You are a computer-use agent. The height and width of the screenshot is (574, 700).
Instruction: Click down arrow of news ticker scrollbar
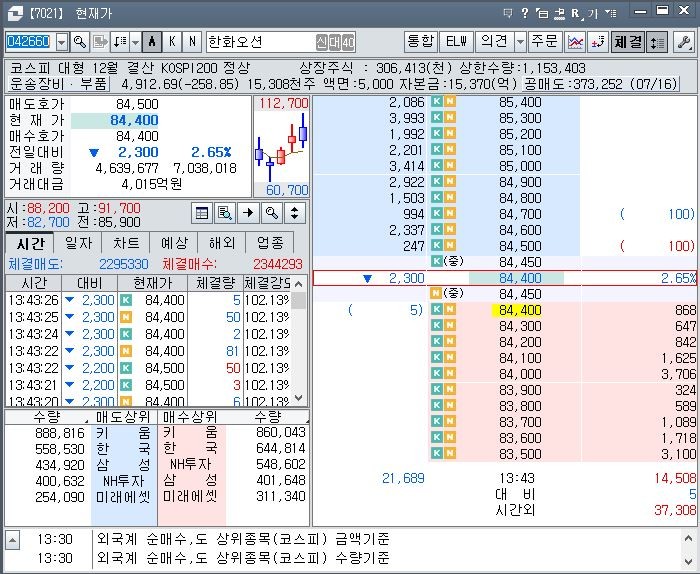pos(688,561)
